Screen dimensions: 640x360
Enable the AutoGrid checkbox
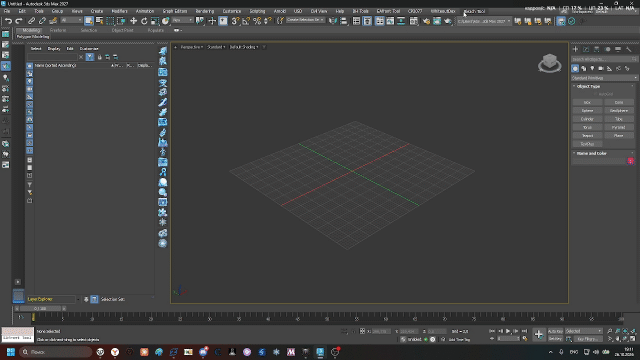(x=596, y=94)
